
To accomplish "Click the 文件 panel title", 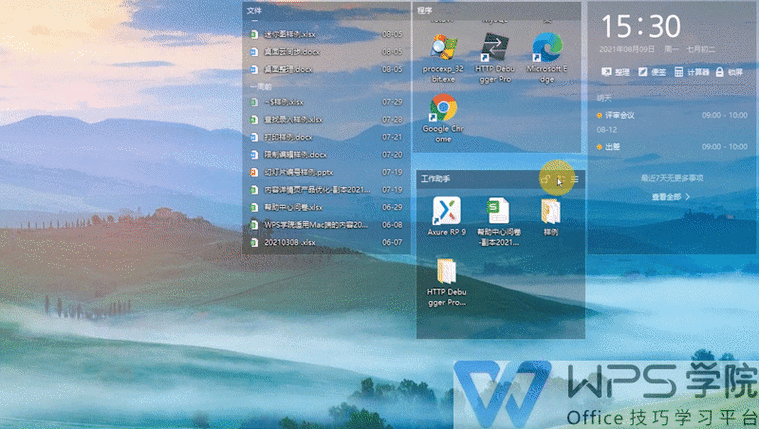I will click(254, 11).
